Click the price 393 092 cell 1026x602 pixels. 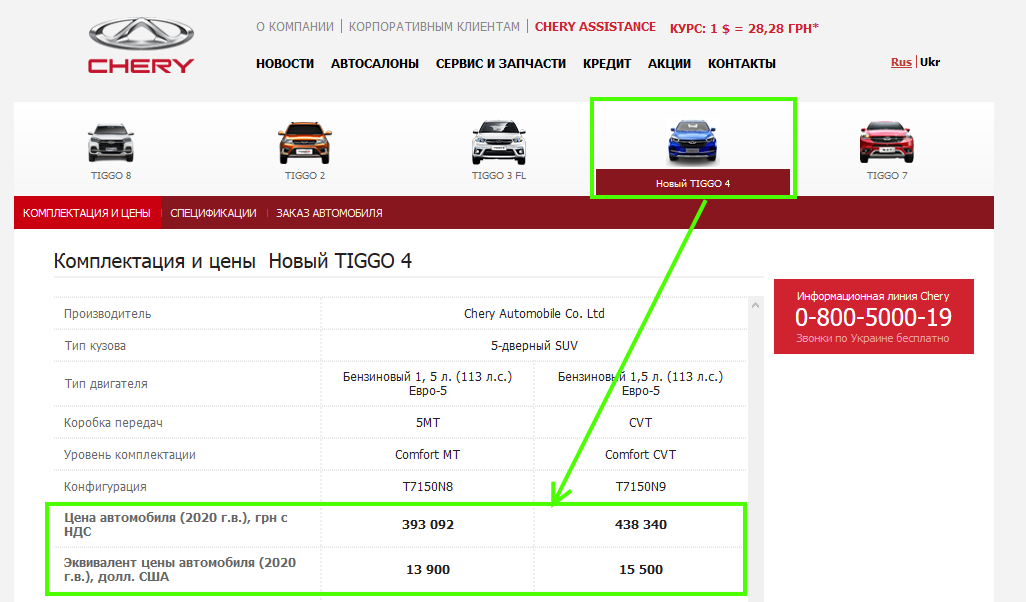(x=428, y=524)
